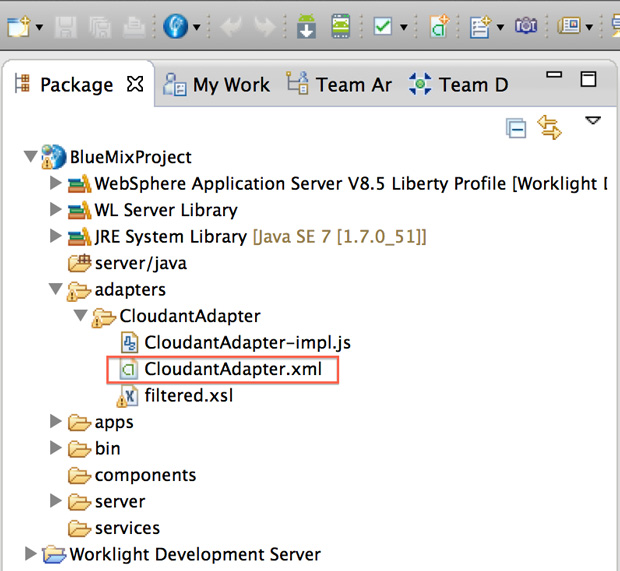Open the document list icon dropdown arrow

pos(500,27)
